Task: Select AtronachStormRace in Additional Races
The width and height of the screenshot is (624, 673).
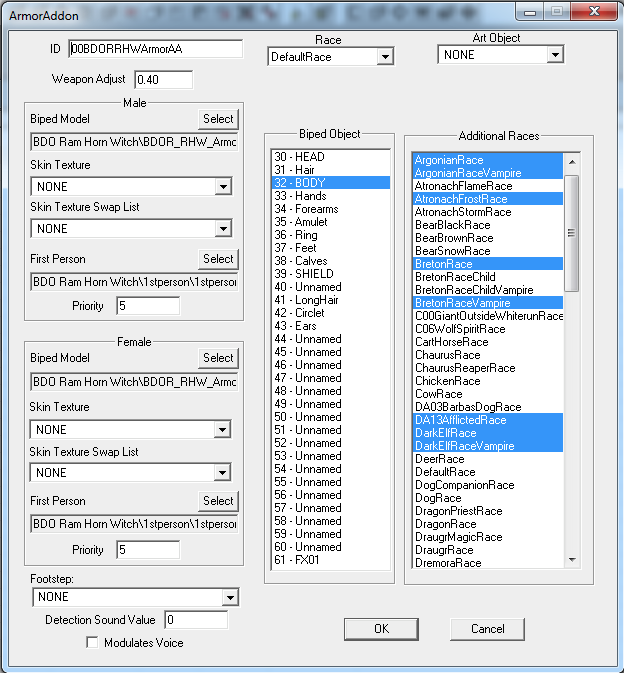Action: click(x=488, y=212)
